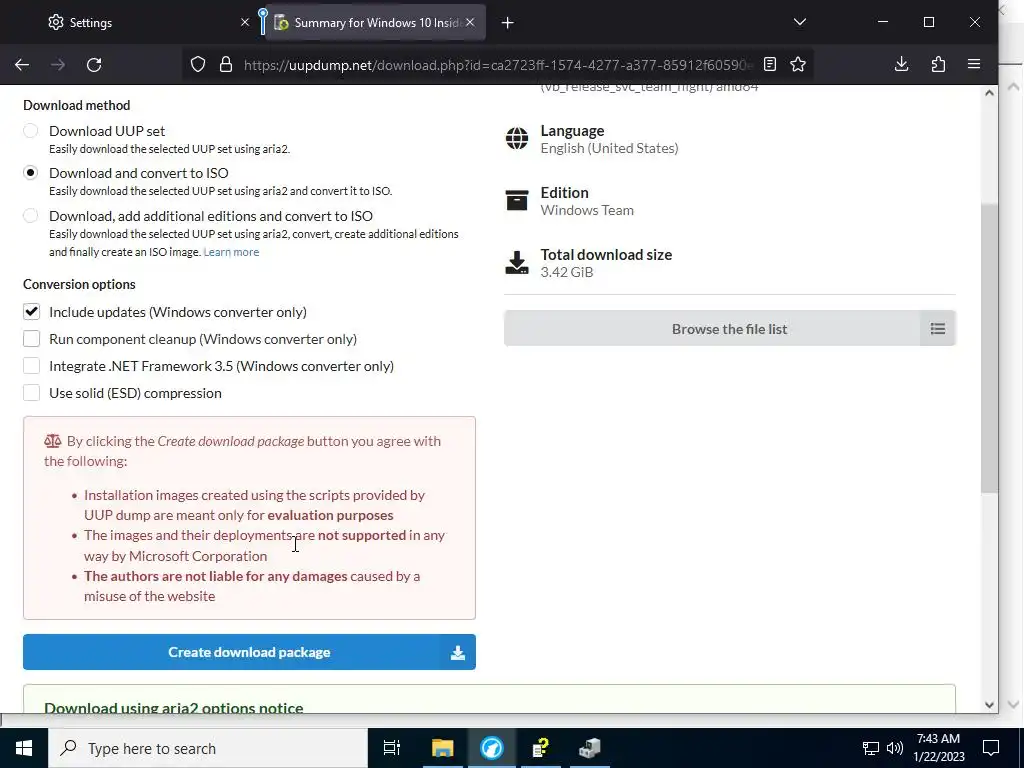
Task: Enable Integrate .NET Framework 3.5 checkbox
Action: pos(31,366)
